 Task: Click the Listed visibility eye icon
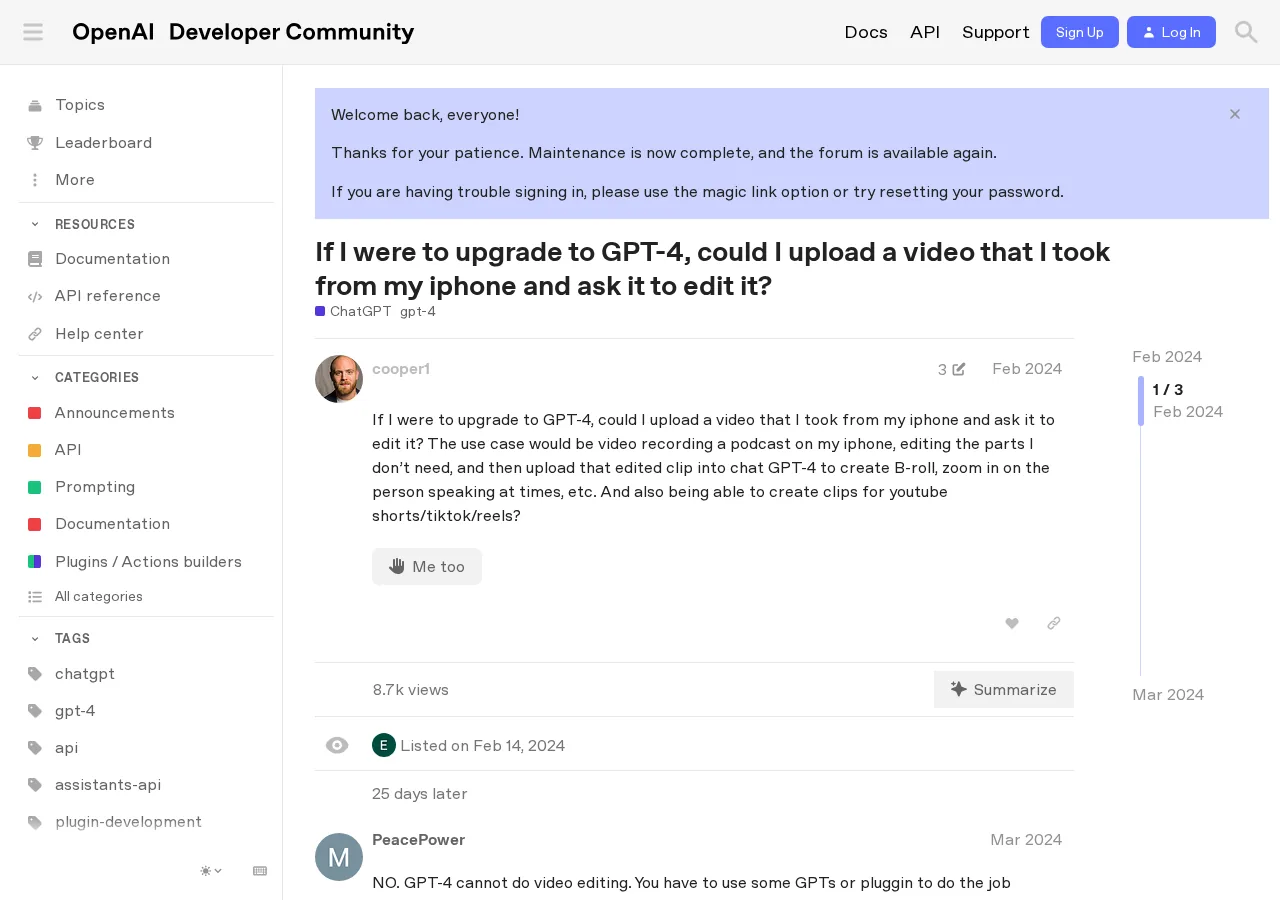(337, 745)
